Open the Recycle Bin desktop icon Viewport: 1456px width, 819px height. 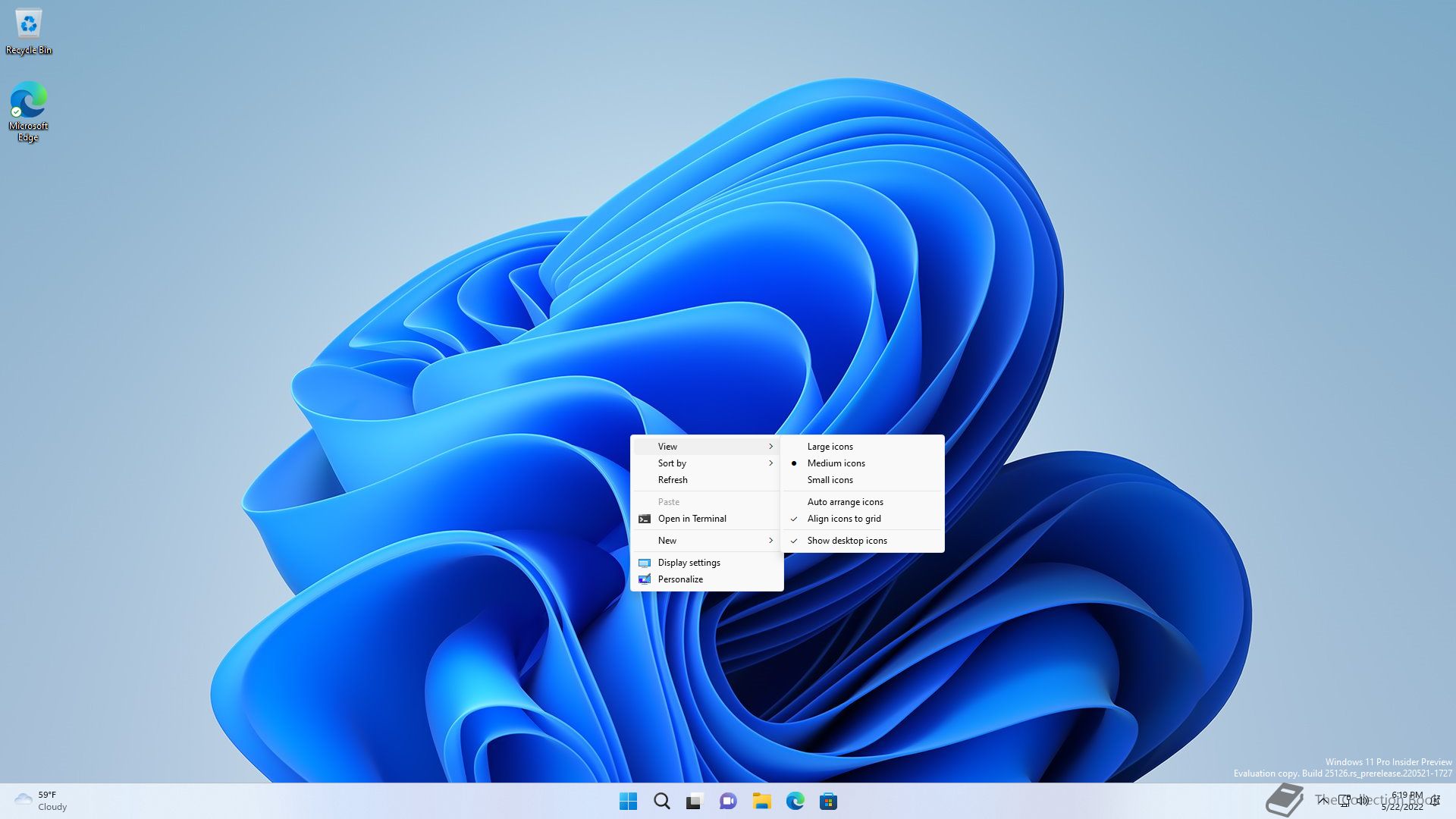(29, 33)
